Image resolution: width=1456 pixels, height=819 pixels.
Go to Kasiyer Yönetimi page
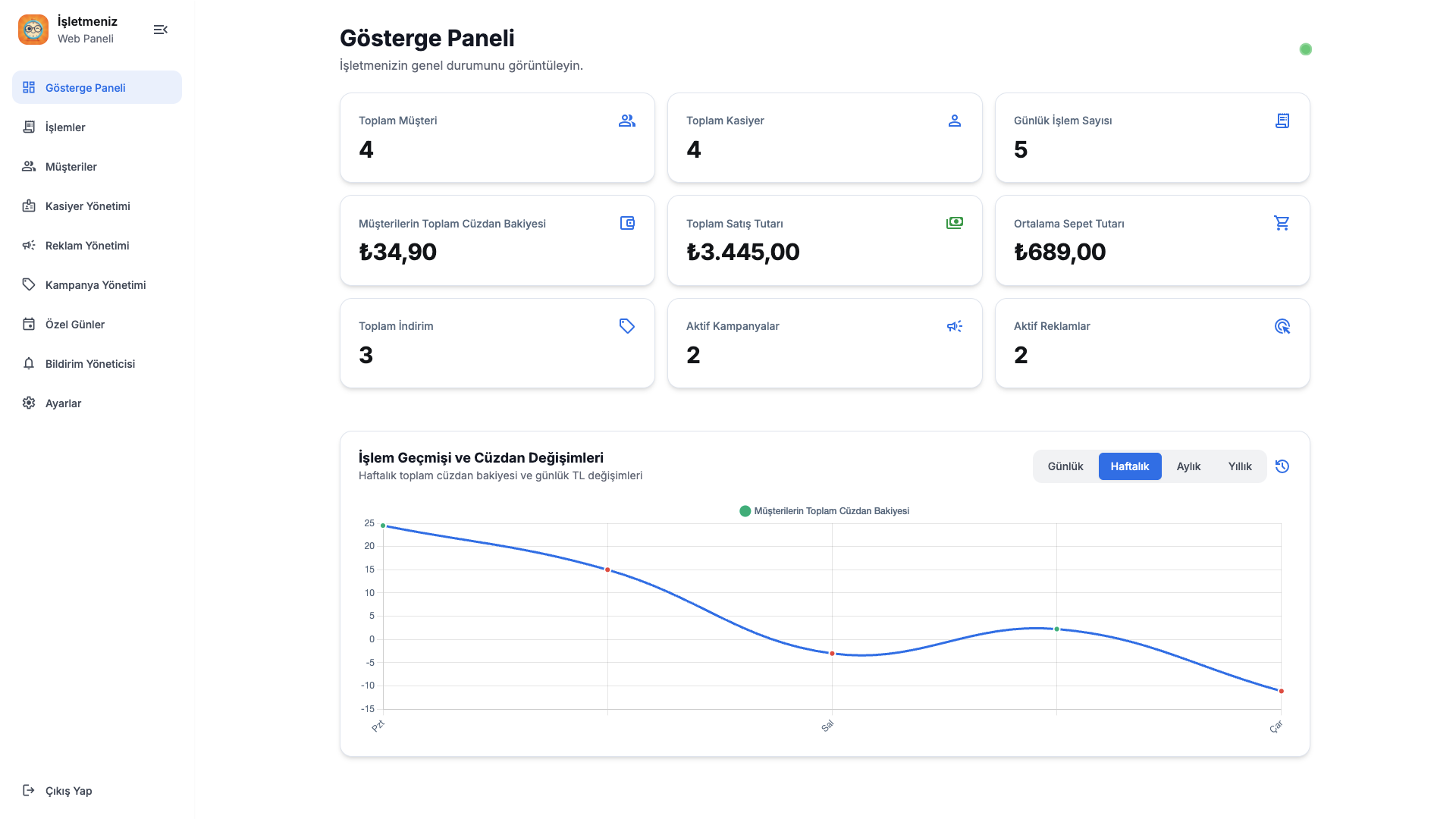pyautogui.click(x=87, y=206)
